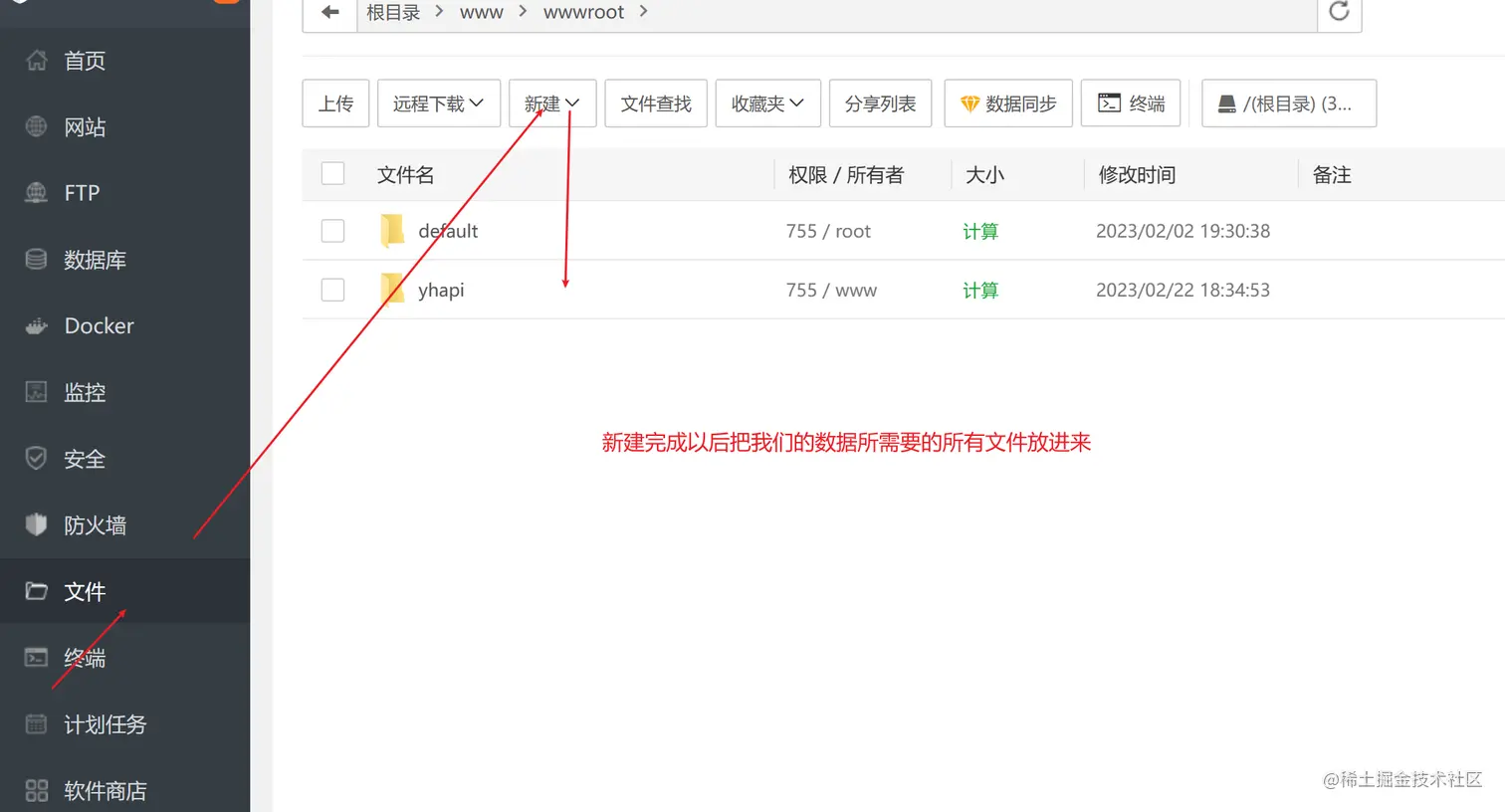
Task: Click the 文件查找 button
Action: (x=656, y=103)
